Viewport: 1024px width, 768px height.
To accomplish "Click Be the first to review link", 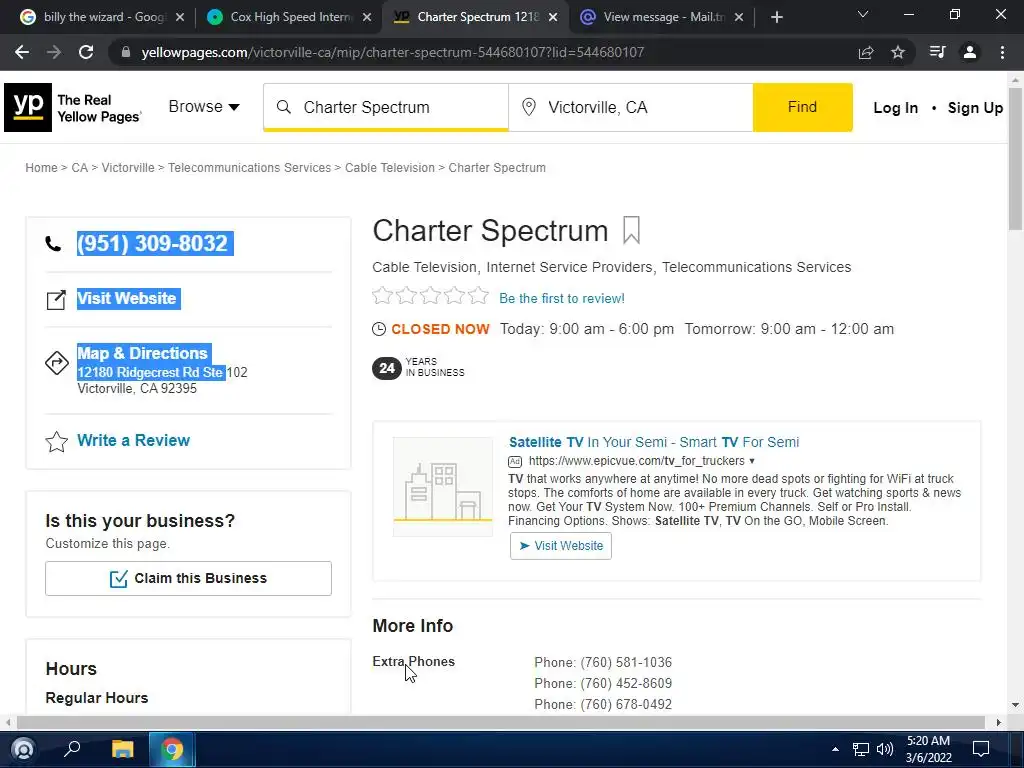I will pyautogui.click(x=562, y=298).
